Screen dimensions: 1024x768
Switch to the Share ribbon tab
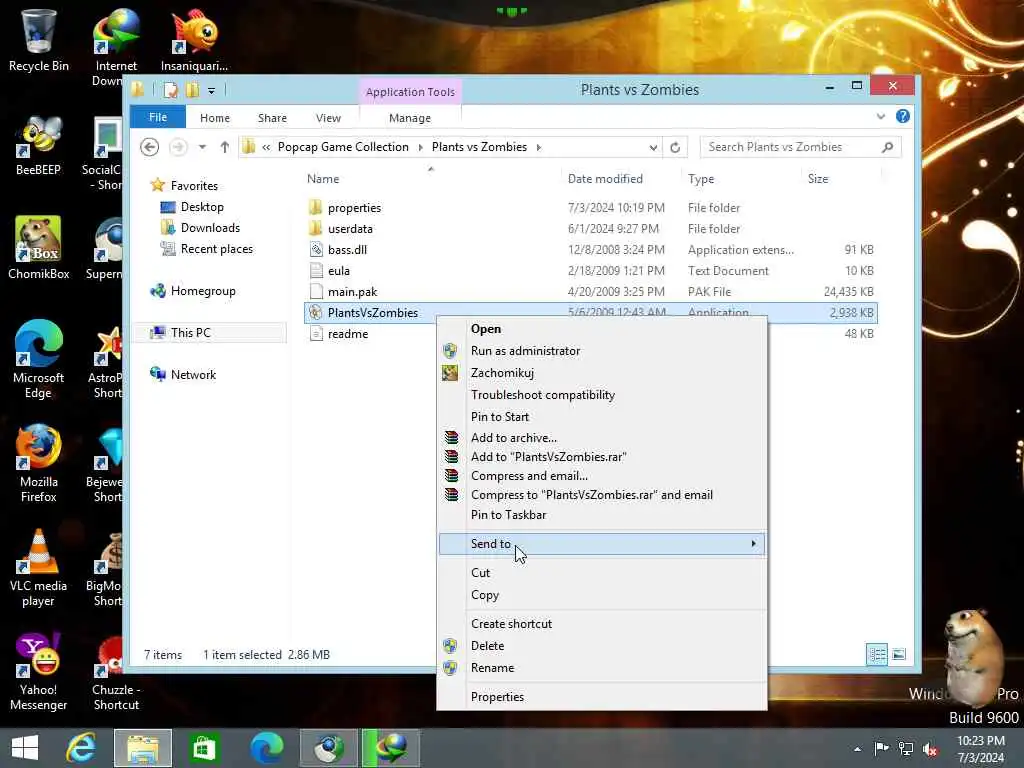coord(272,118)
